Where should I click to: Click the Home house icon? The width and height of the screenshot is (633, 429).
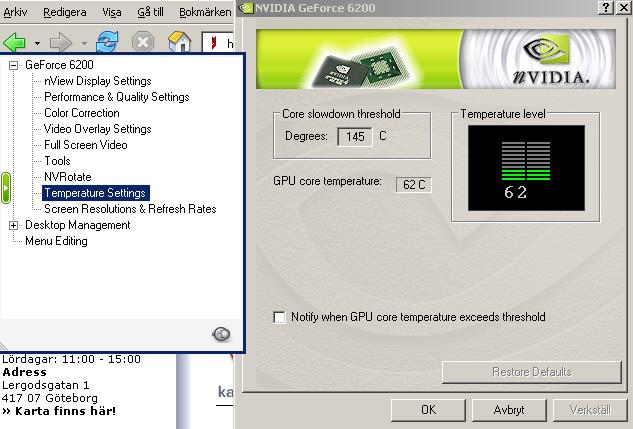[179, 42]
